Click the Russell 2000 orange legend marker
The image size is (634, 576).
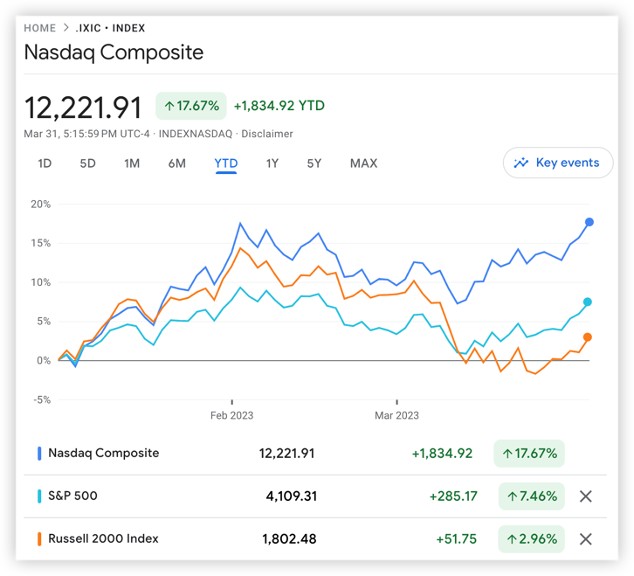[x=38, y=539]
